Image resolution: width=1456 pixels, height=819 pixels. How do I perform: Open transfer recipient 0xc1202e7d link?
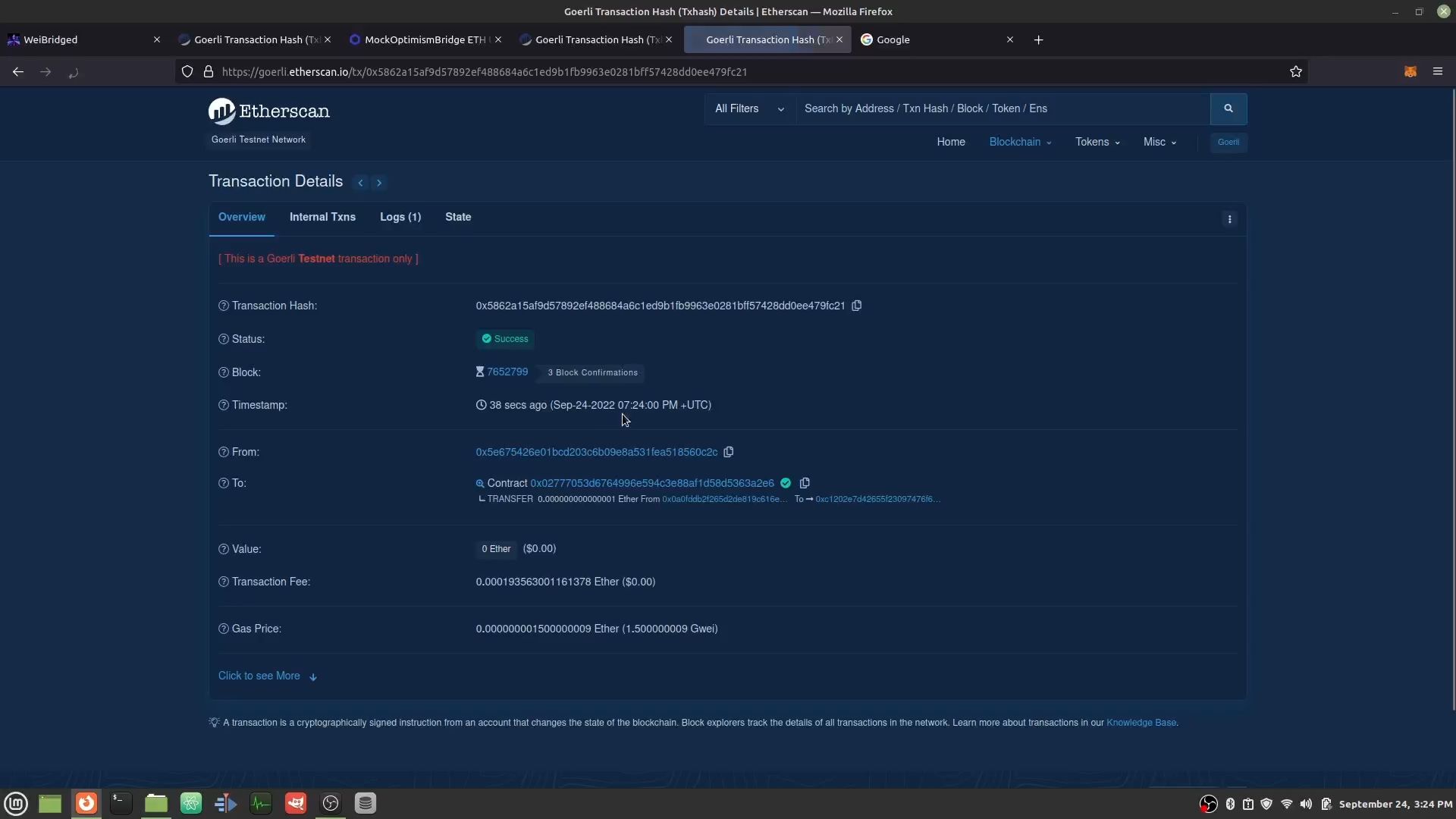[x=878, y=499]
